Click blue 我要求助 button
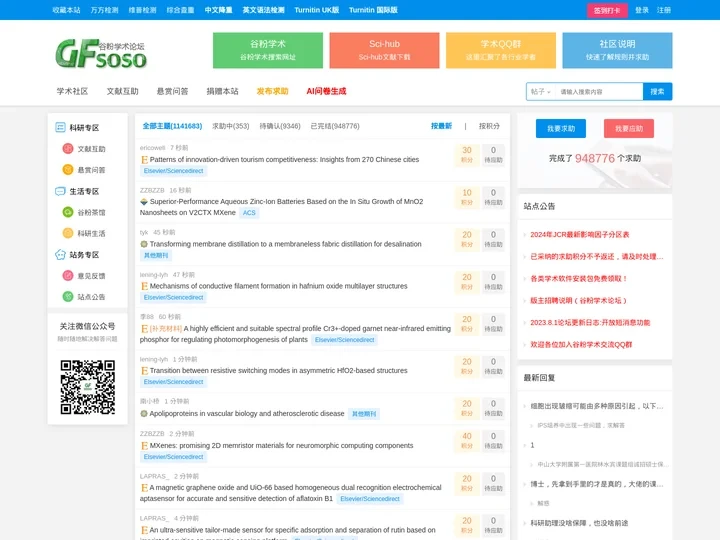Screen dimensions: 720x540 (561, 129)
